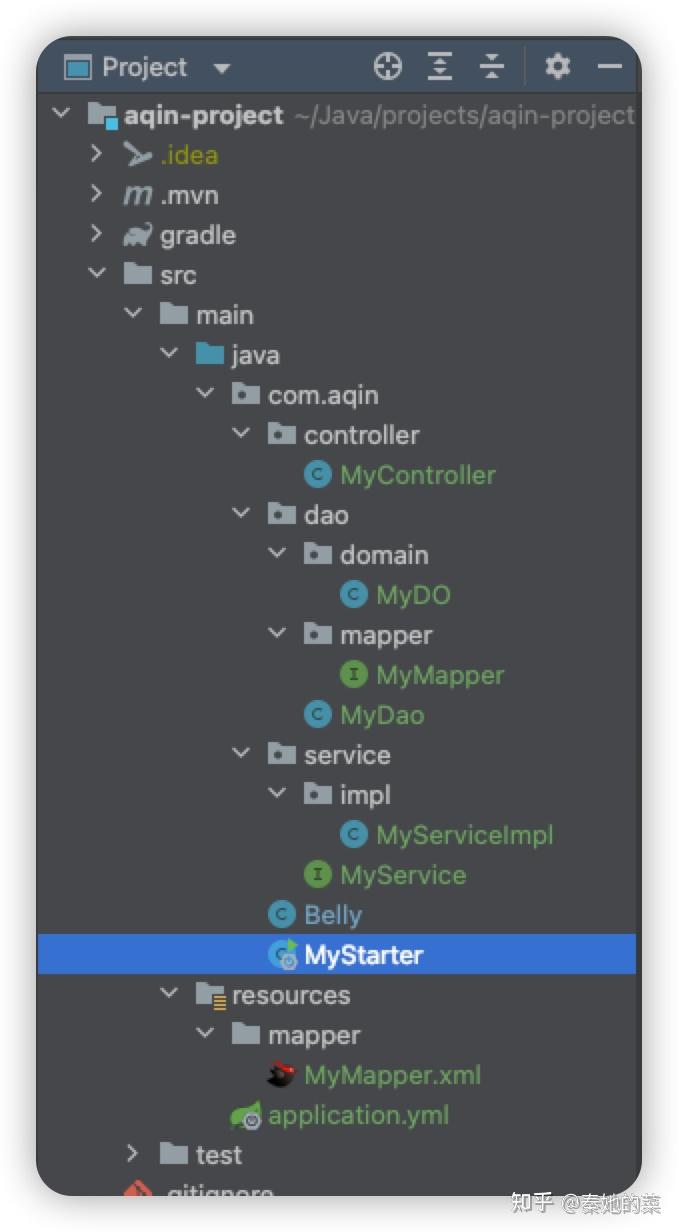Click the Expand All toolbar icon
Viewport: 678px width, 1232px height.
pyautogui.click(x=440, y=67)
